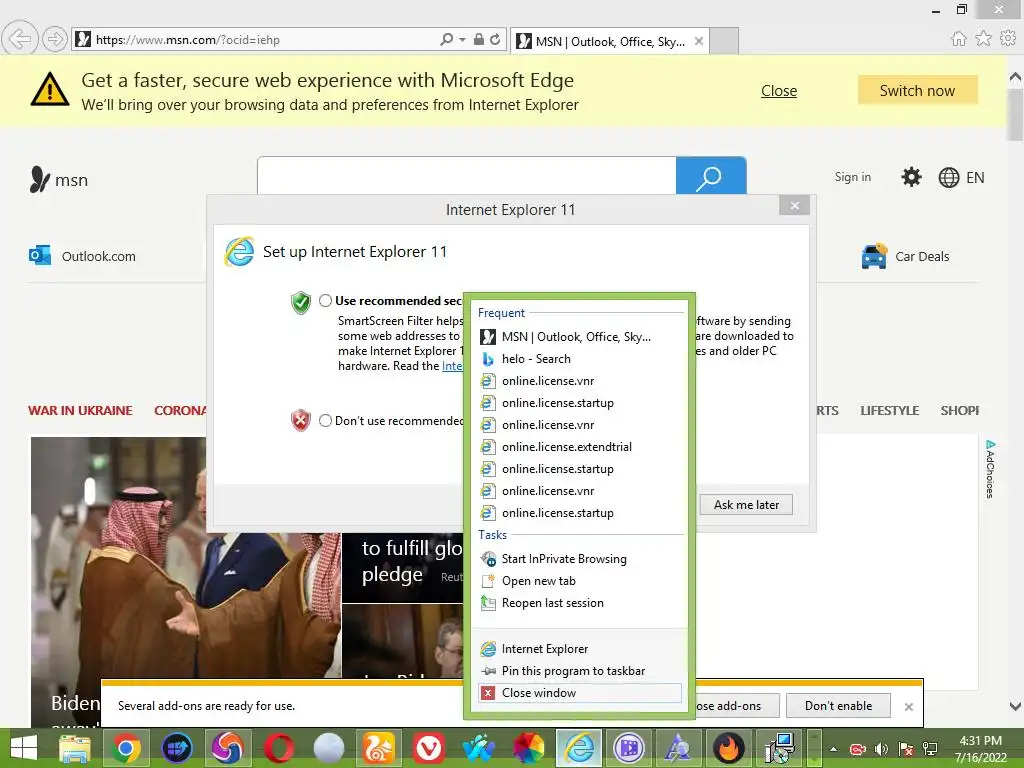Open WAR IN UKRAINE news category
The image size is (1024, 768).
pos(80,411)
